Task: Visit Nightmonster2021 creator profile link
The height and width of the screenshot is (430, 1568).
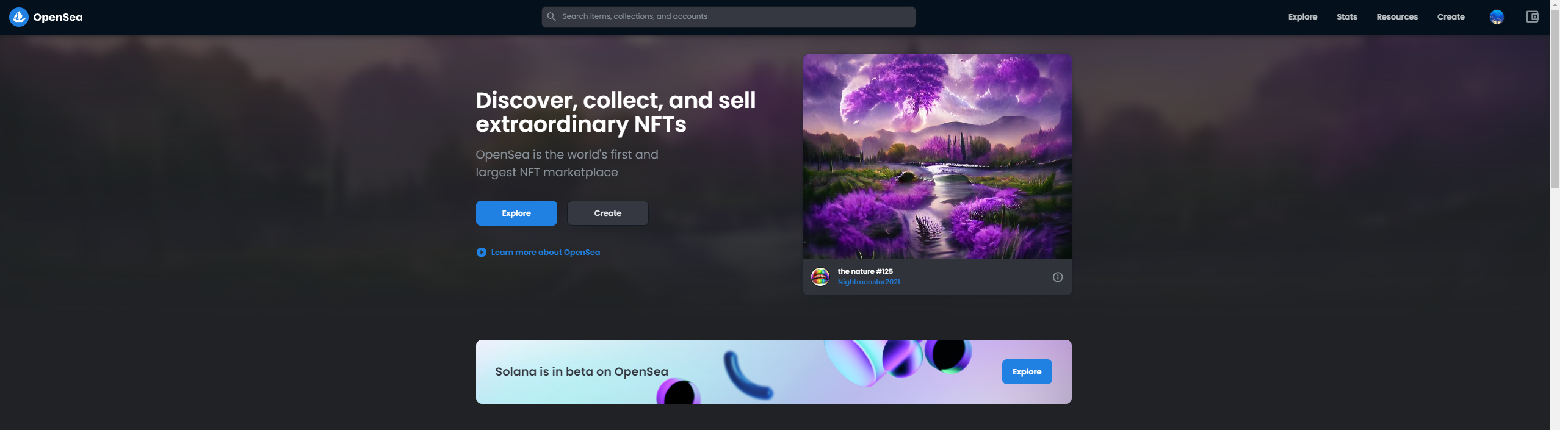Action: point(869,282)
